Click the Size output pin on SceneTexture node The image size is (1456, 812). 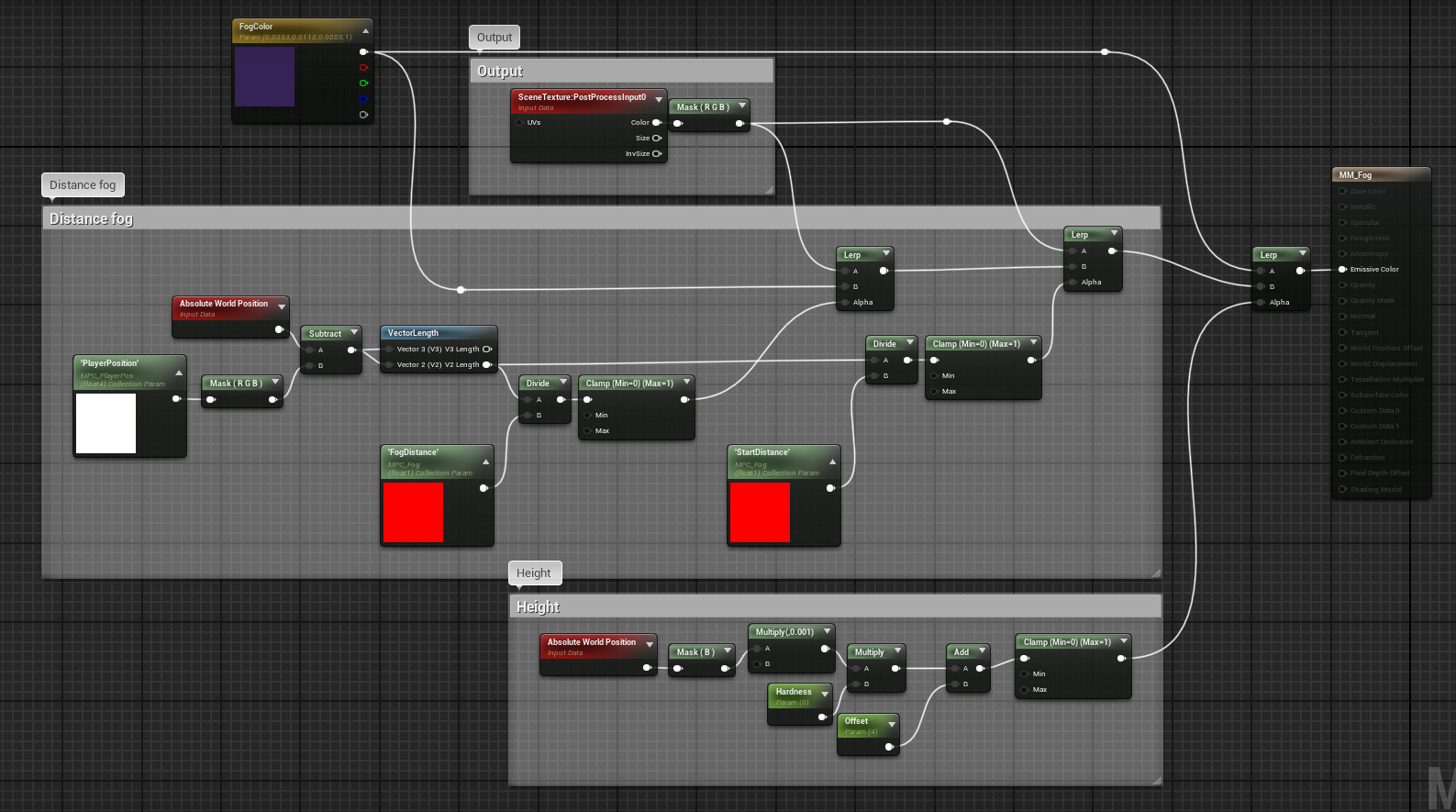tap(657, 139)
